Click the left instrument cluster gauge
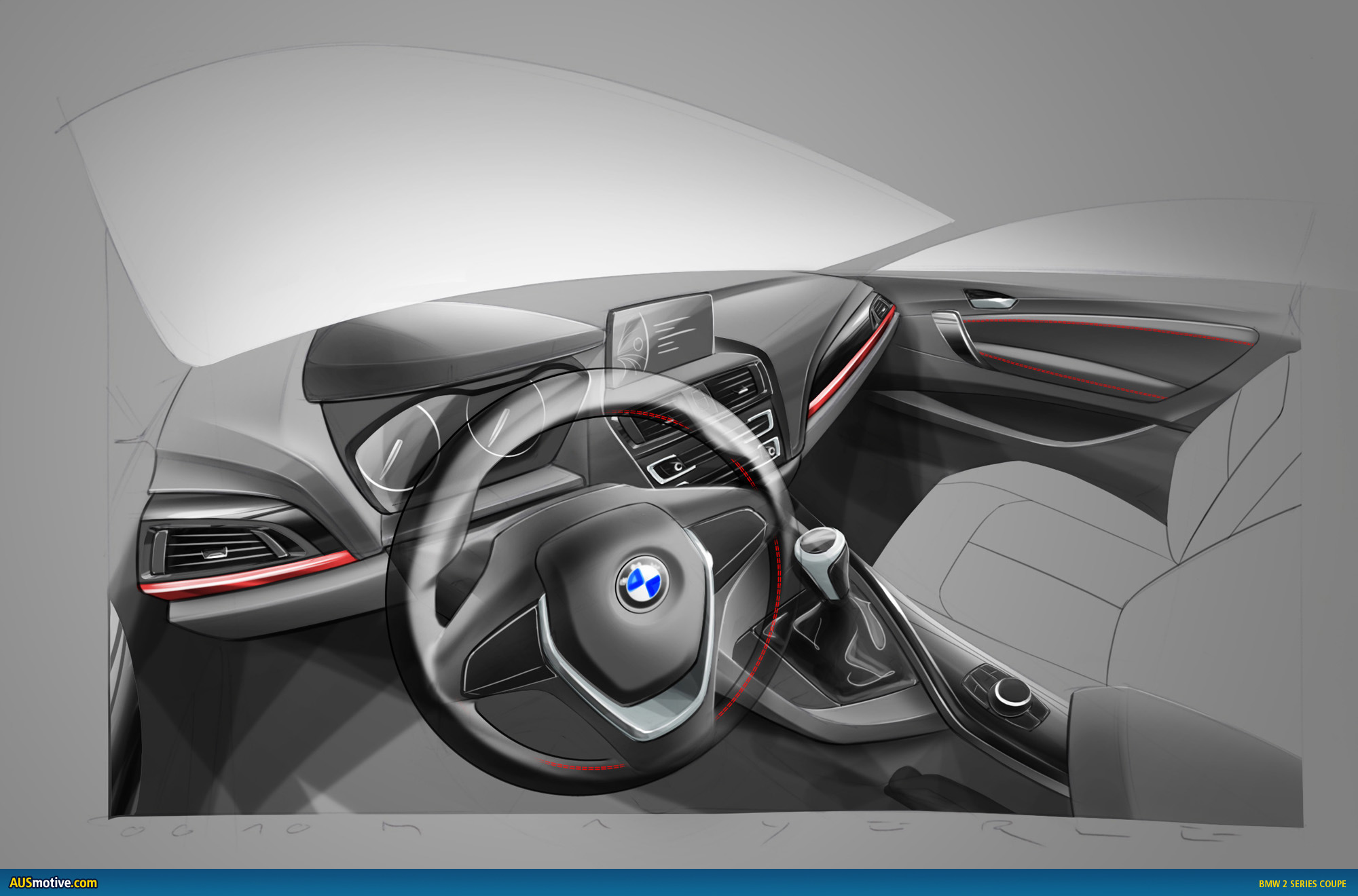 click(x=401, y=448)
